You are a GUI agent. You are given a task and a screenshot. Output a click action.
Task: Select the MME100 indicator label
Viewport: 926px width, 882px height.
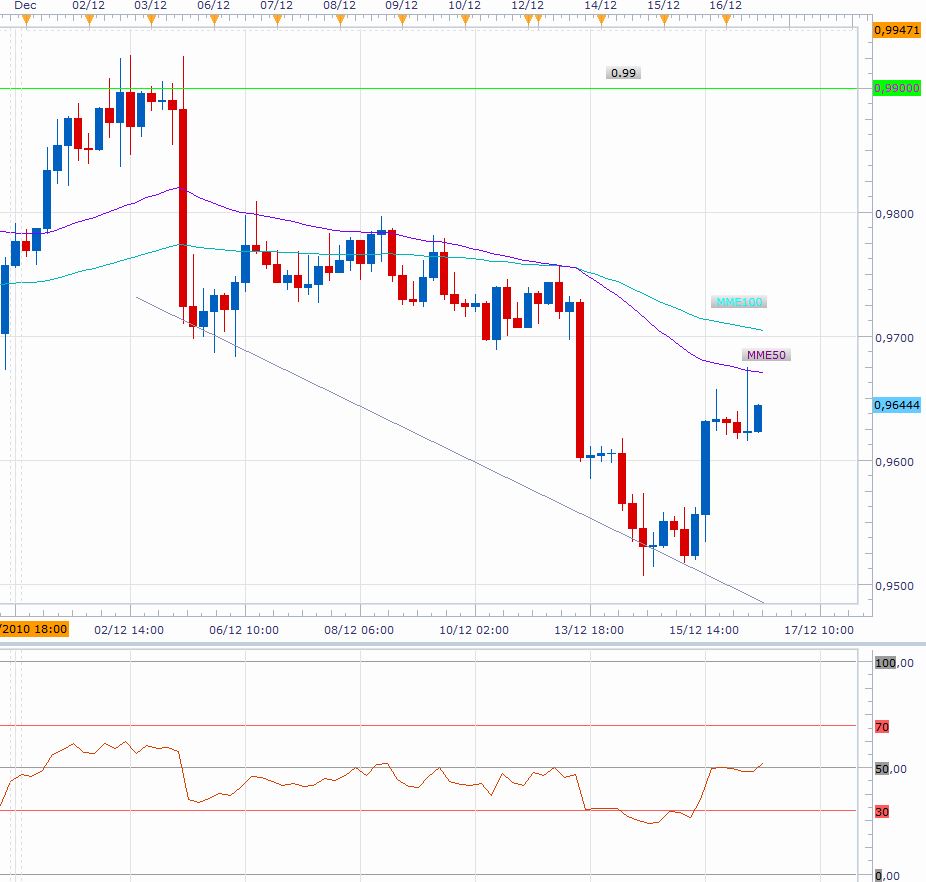[x=740, y=302]
